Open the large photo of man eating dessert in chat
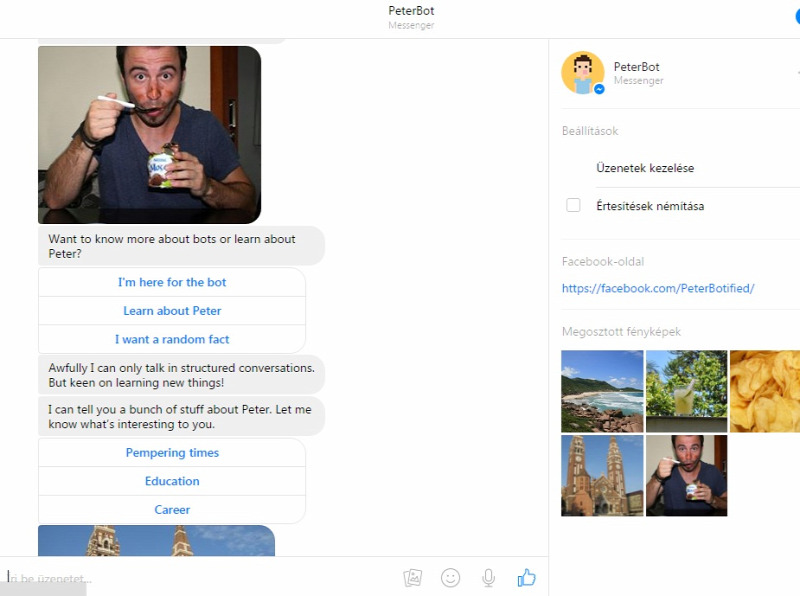 [149, 135]
